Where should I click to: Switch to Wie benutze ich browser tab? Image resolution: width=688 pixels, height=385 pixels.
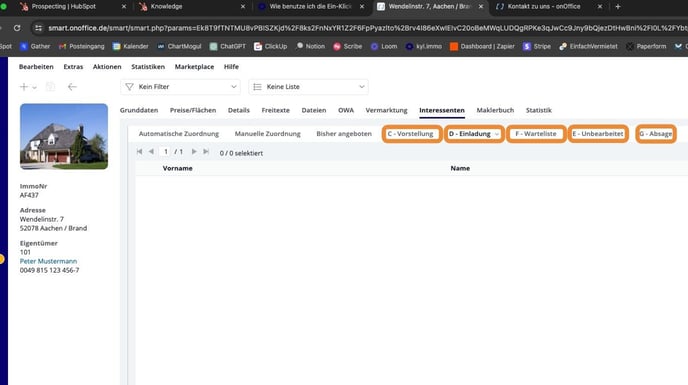[310, 7]
